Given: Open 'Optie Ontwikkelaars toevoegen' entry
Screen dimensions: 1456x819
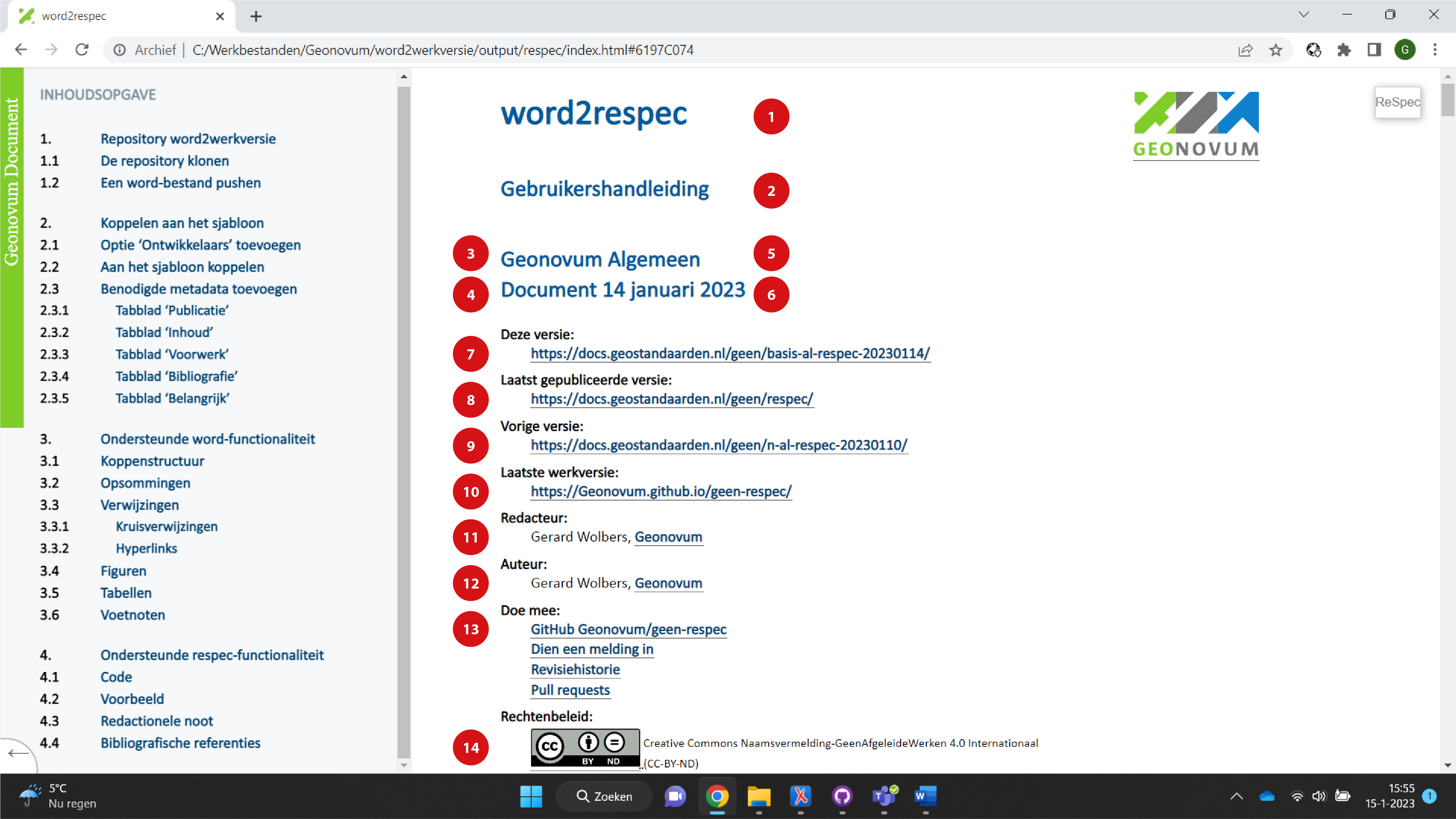Looking at the screenshot, I should [x=201, y=245].
